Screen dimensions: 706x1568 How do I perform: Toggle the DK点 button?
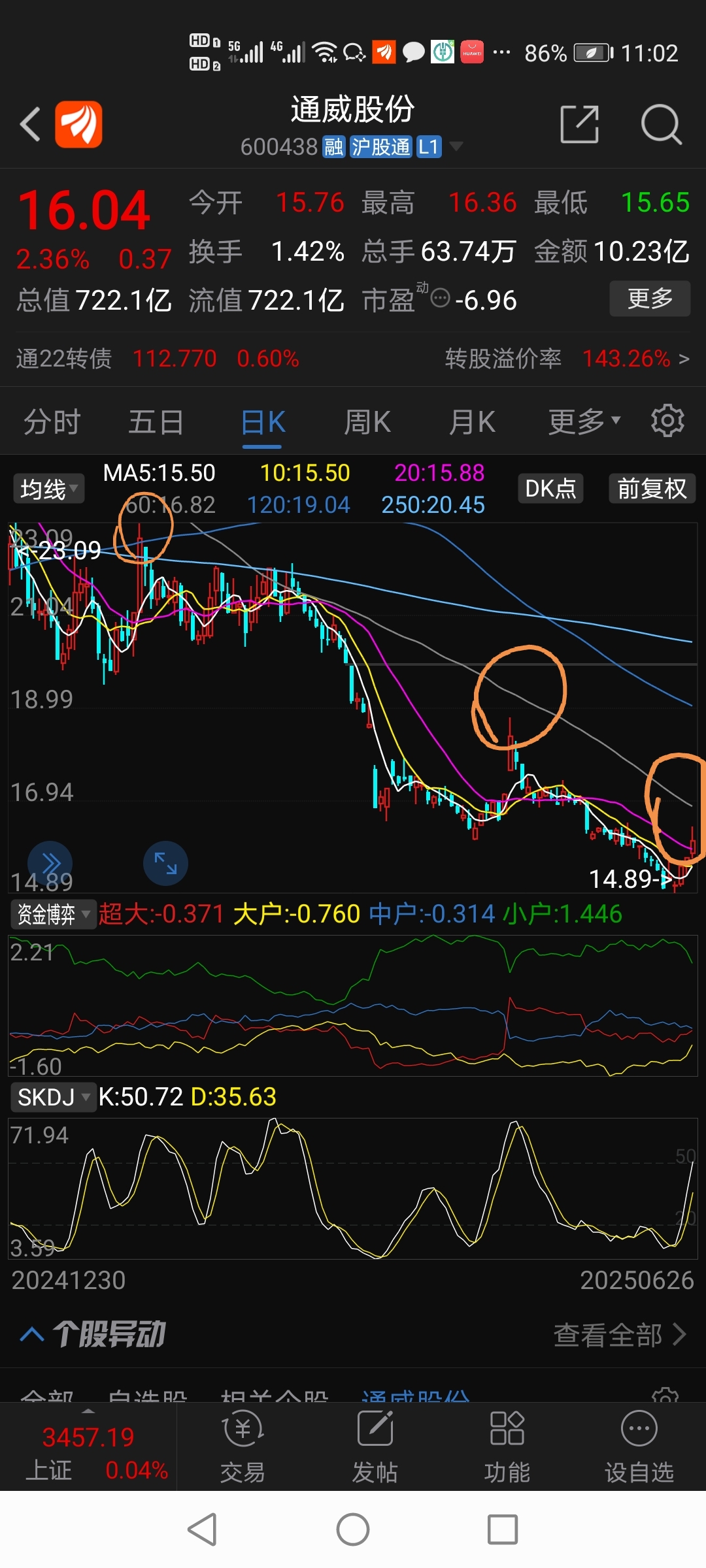550,489
